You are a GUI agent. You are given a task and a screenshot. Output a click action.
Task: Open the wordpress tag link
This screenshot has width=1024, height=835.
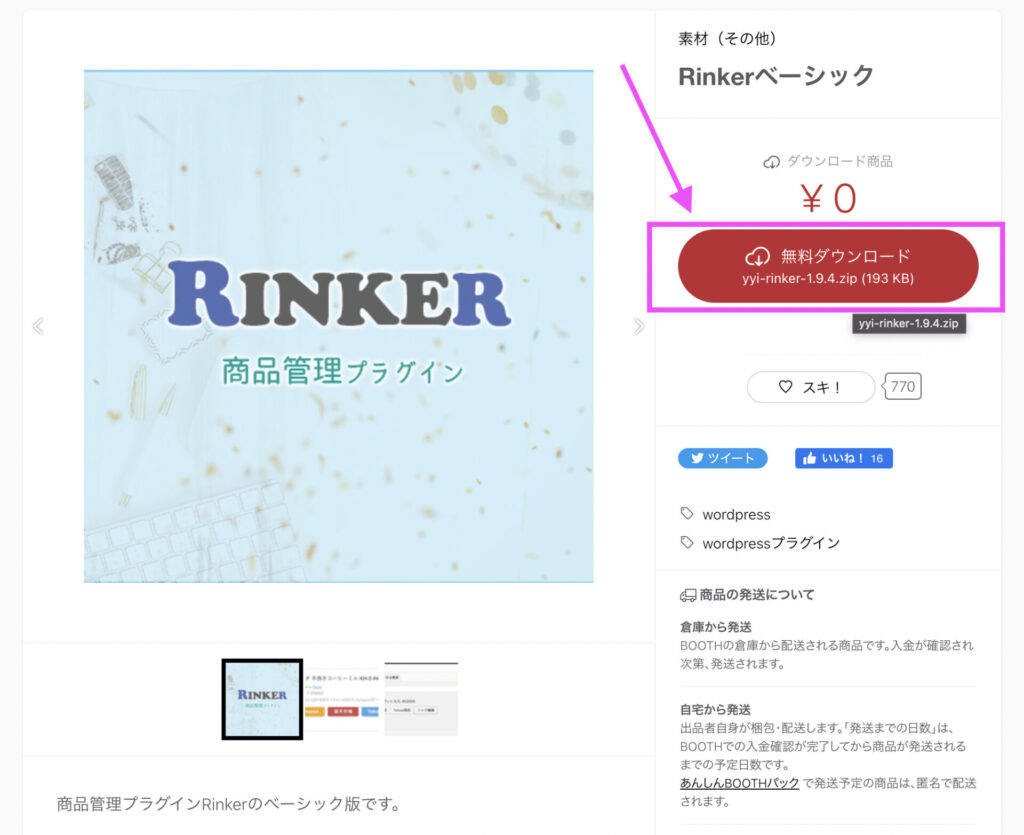point(736,514)
